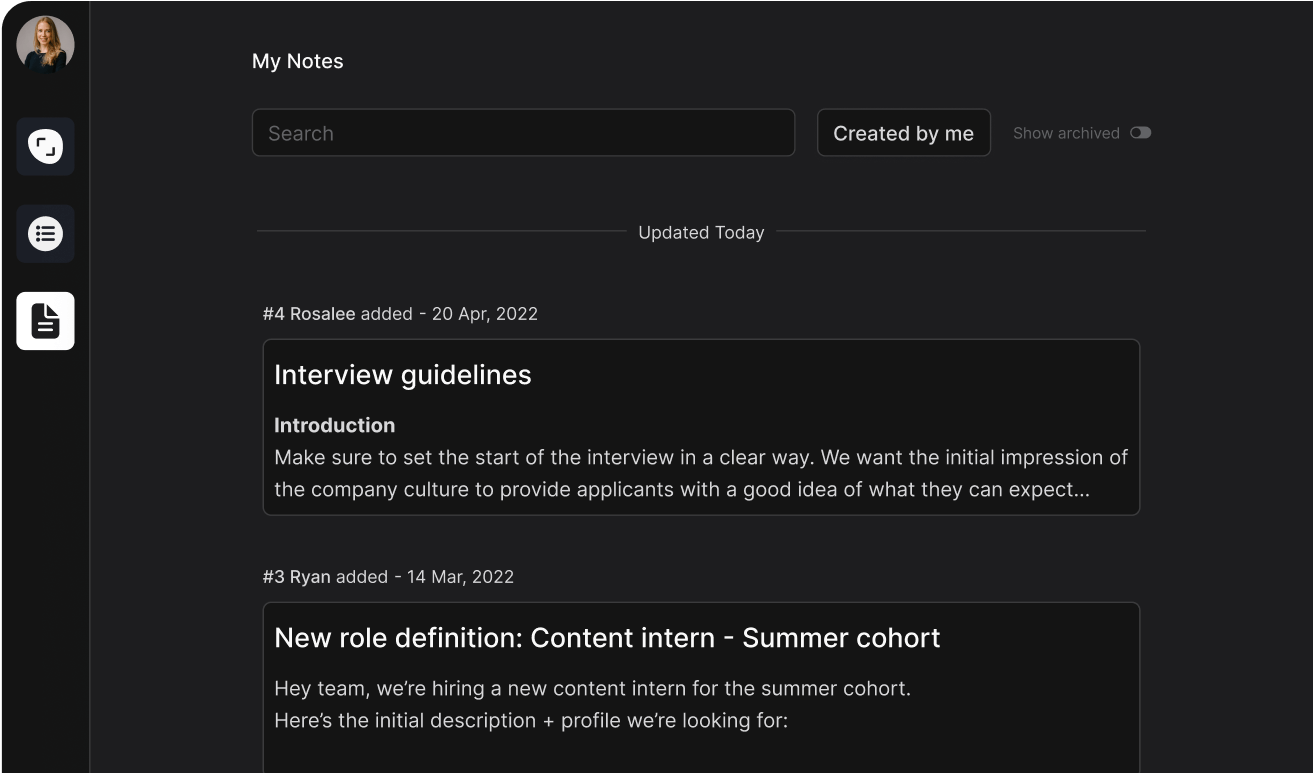
Task: Open the New role definition note title
Action: [606, 638]
